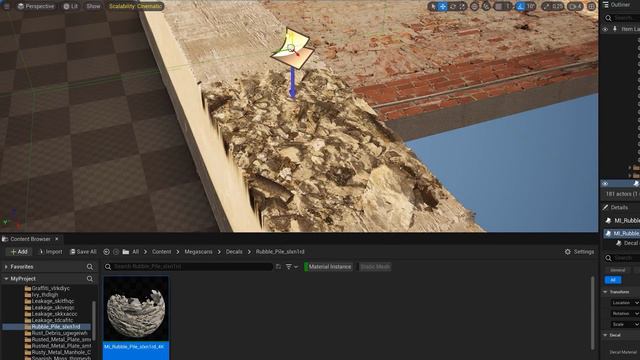Screen dimensions: 640x360
Task: Focus the Search Rubble_Pile asset field
Action: [x=189, y=267]
